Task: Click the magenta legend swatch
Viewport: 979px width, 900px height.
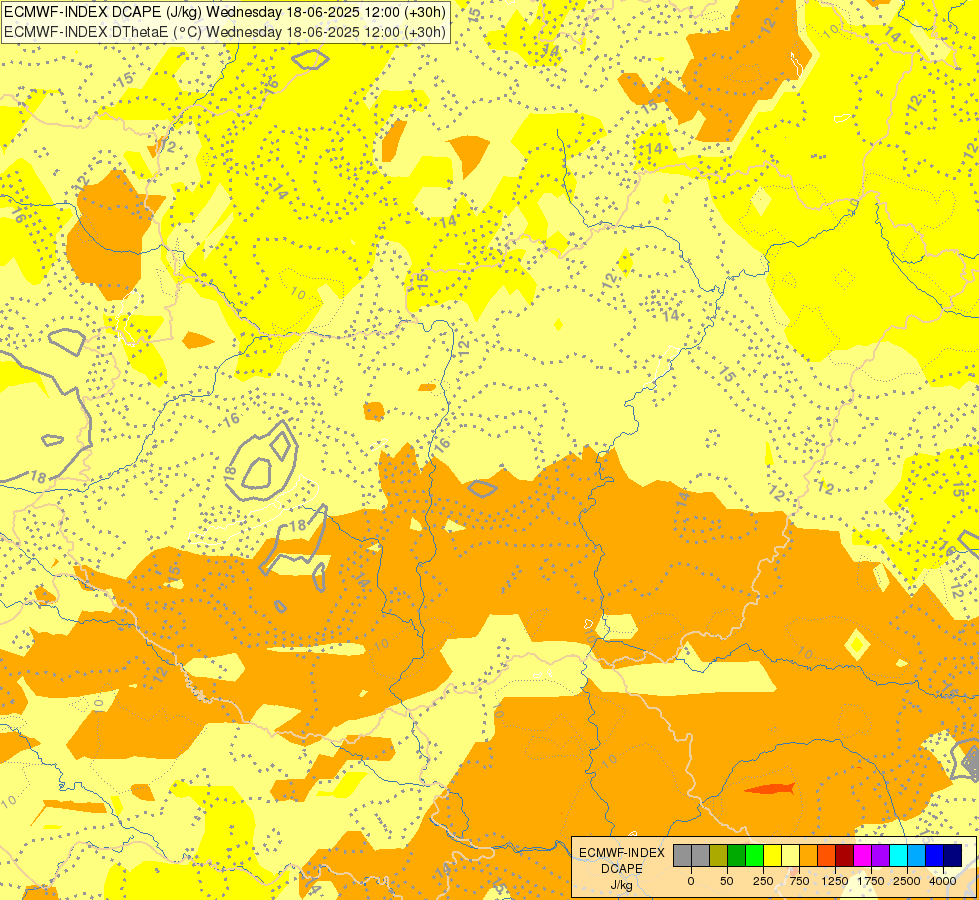Action: [x=863, y=856]
